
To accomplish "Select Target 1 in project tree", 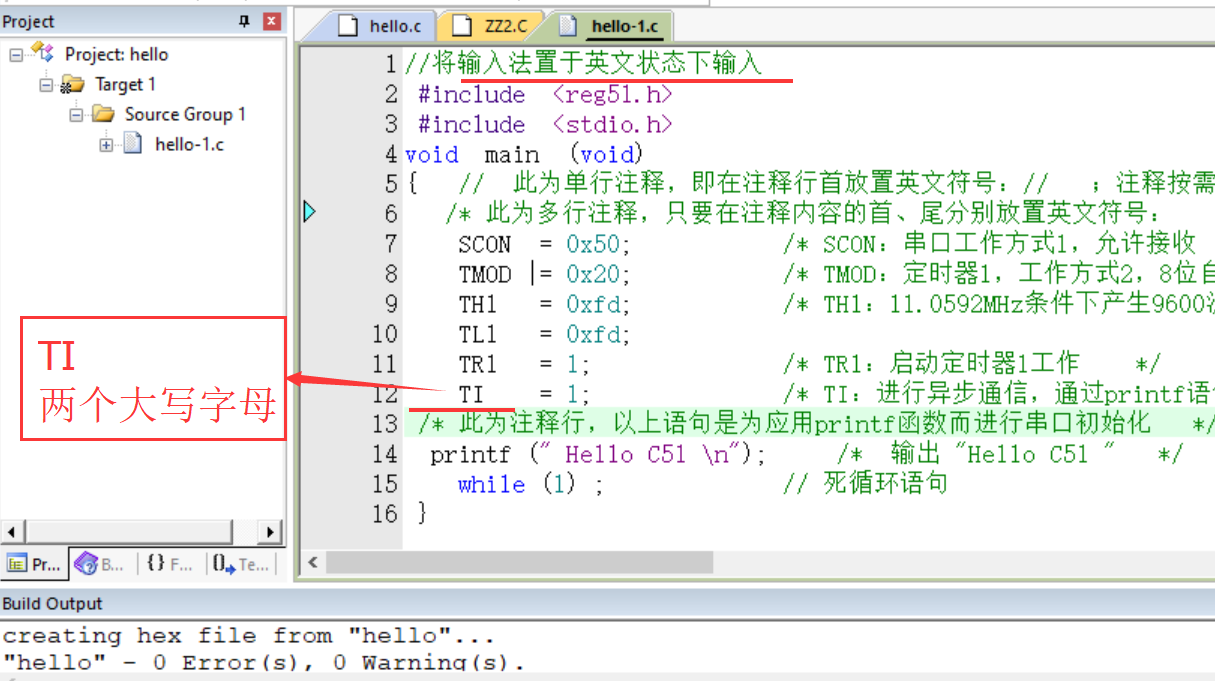I will (125, 85).
